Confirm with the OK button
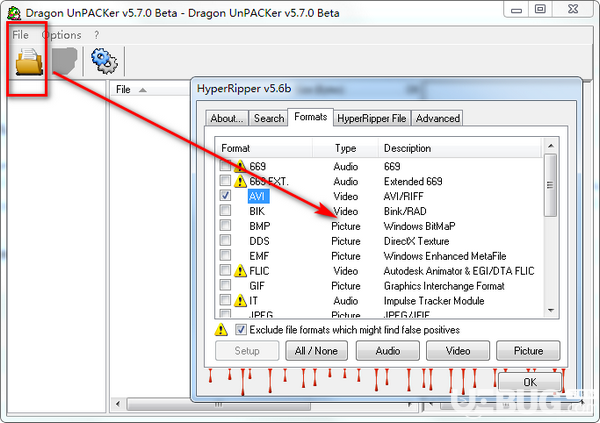 pos(530,382)
